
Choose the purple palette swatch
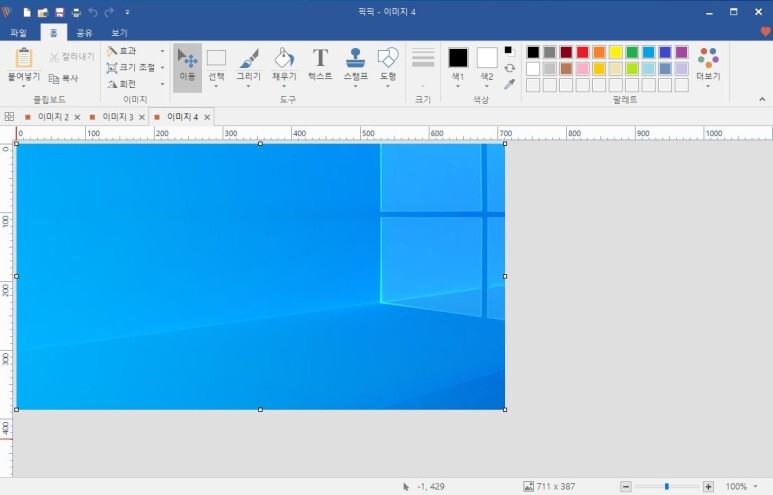681,52
